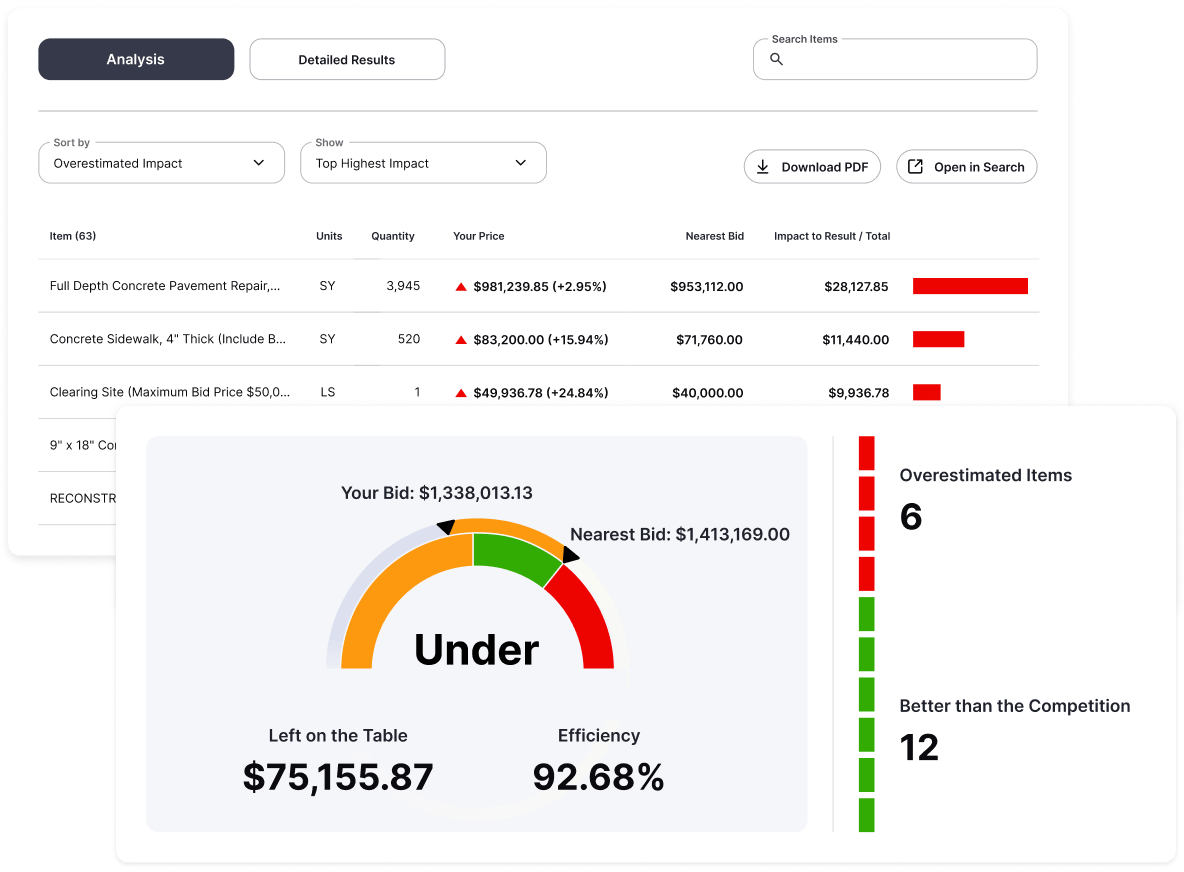Click the chevron in Overestimated Impact selector
1184x872 pixels.
click(x=259, y=163)
